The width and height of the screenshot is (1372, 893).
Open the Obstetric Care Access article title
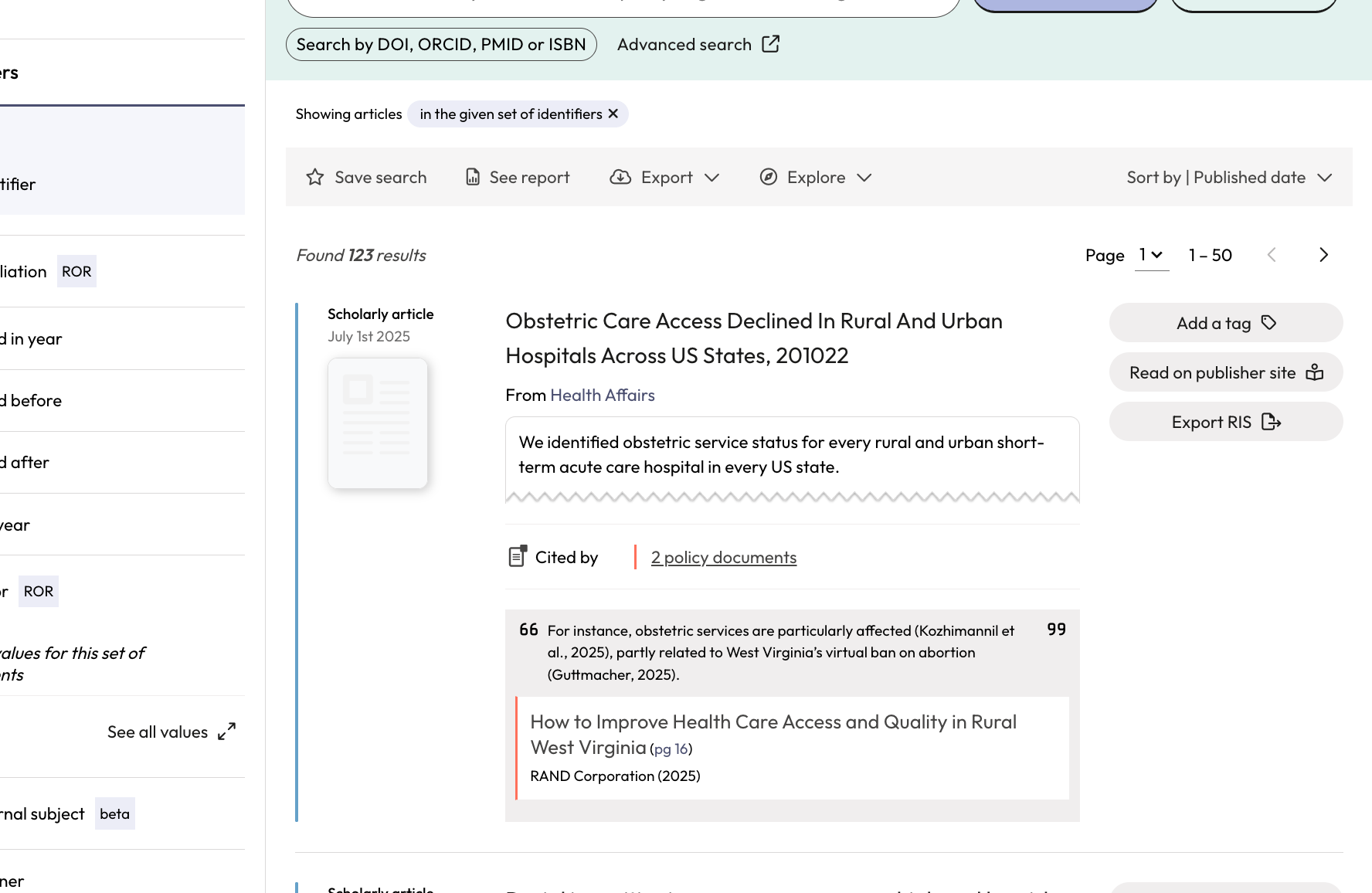point(754,338)
